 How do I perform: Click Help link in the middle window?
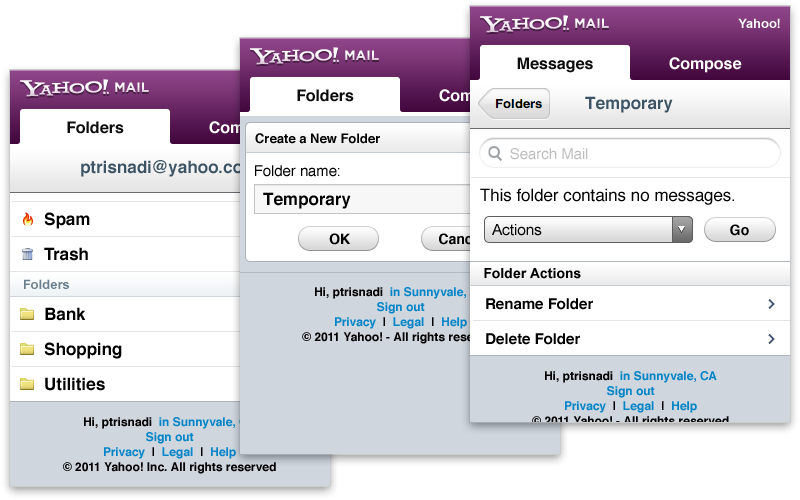(454, 322)
